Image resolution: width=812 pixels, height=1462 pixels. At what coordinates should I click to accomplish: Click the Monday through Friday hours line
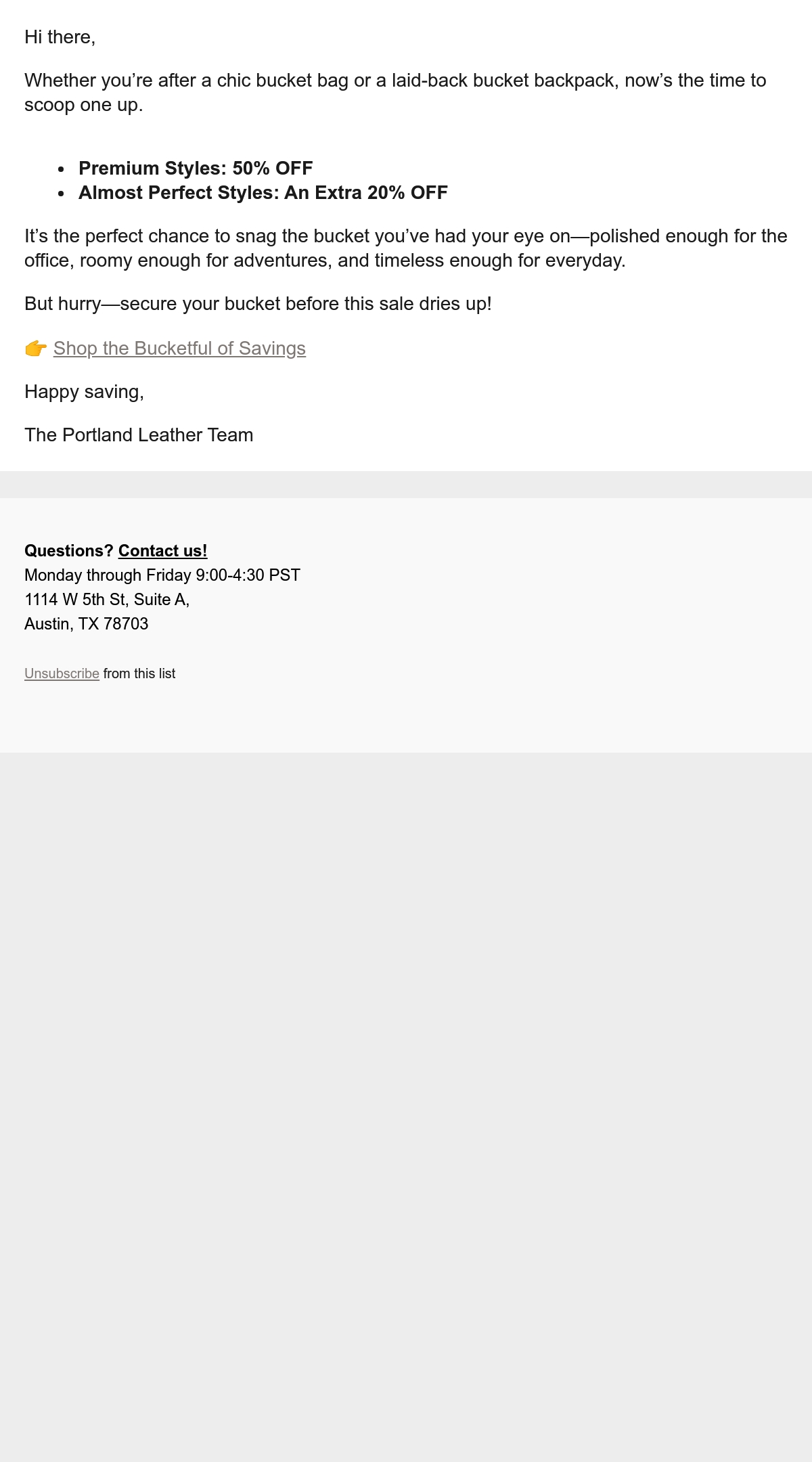click(162, 575)
